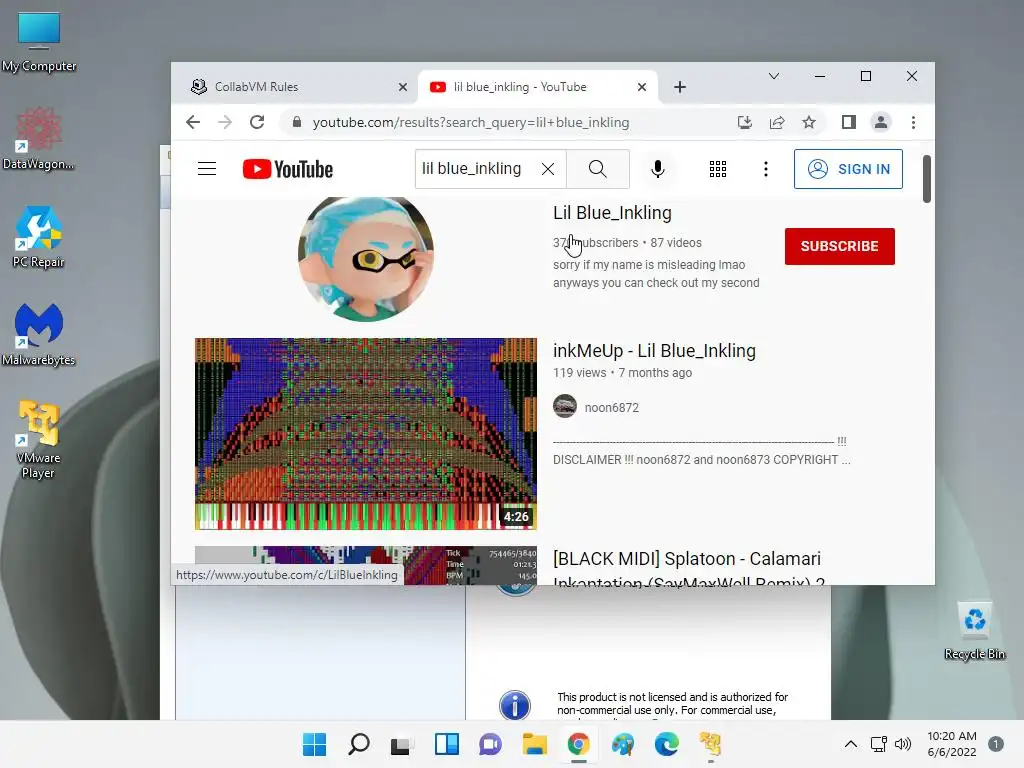Go back in Chrome

tap(193, 122)
